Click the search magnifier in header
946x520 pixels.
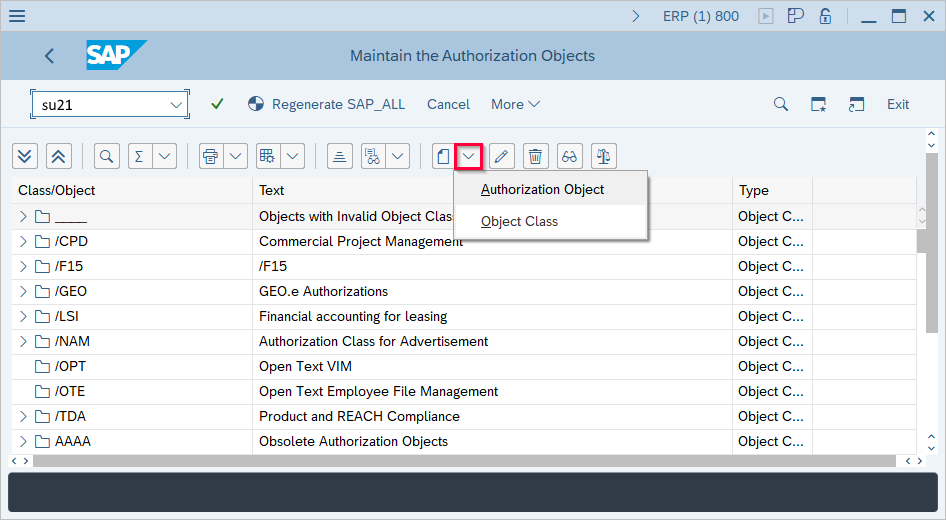click(x=781, y=104)
